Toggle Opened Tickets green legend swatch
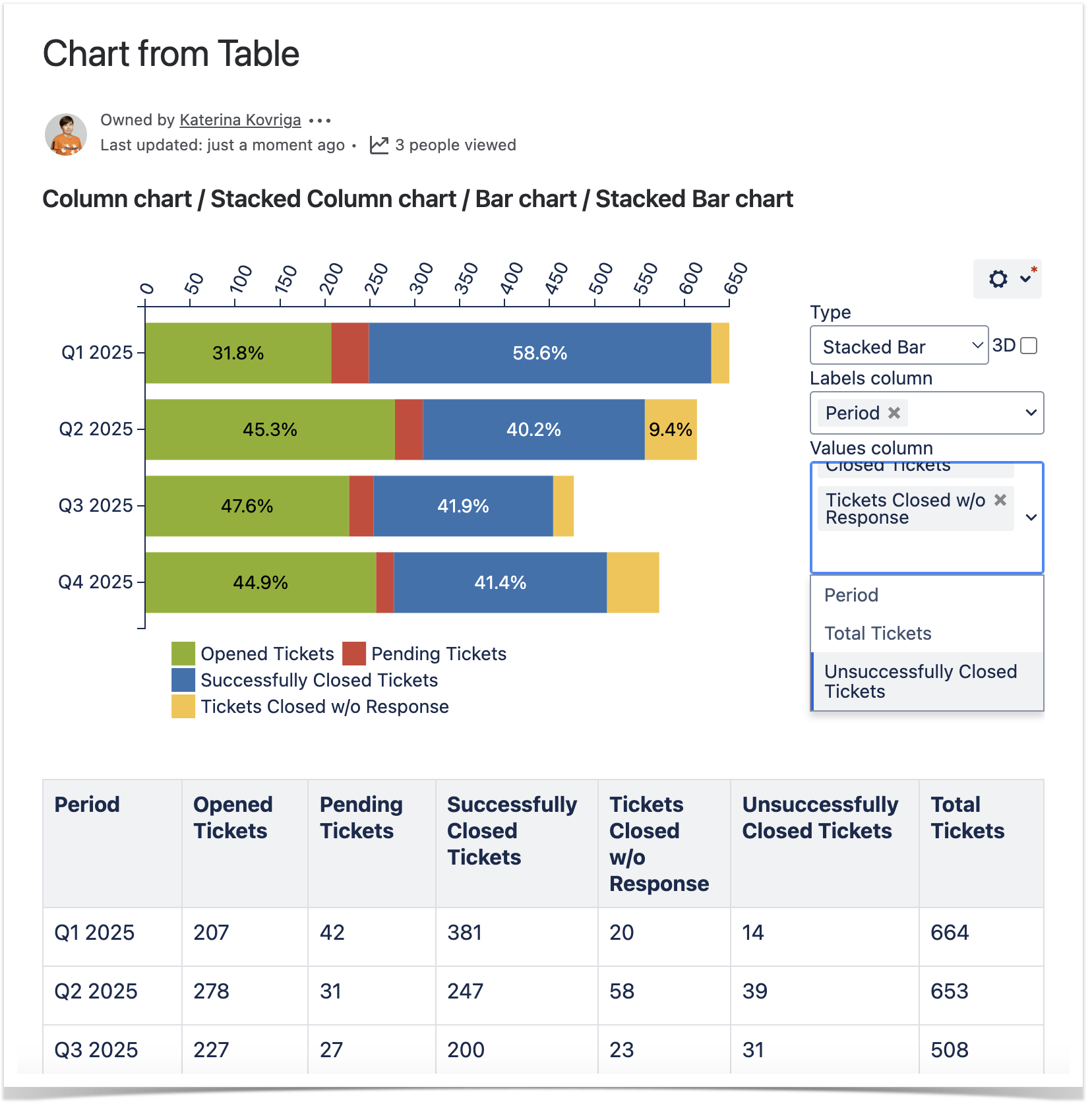Image resolution: width=1092 pixels, height=1106 pixels. coord(183,654)
